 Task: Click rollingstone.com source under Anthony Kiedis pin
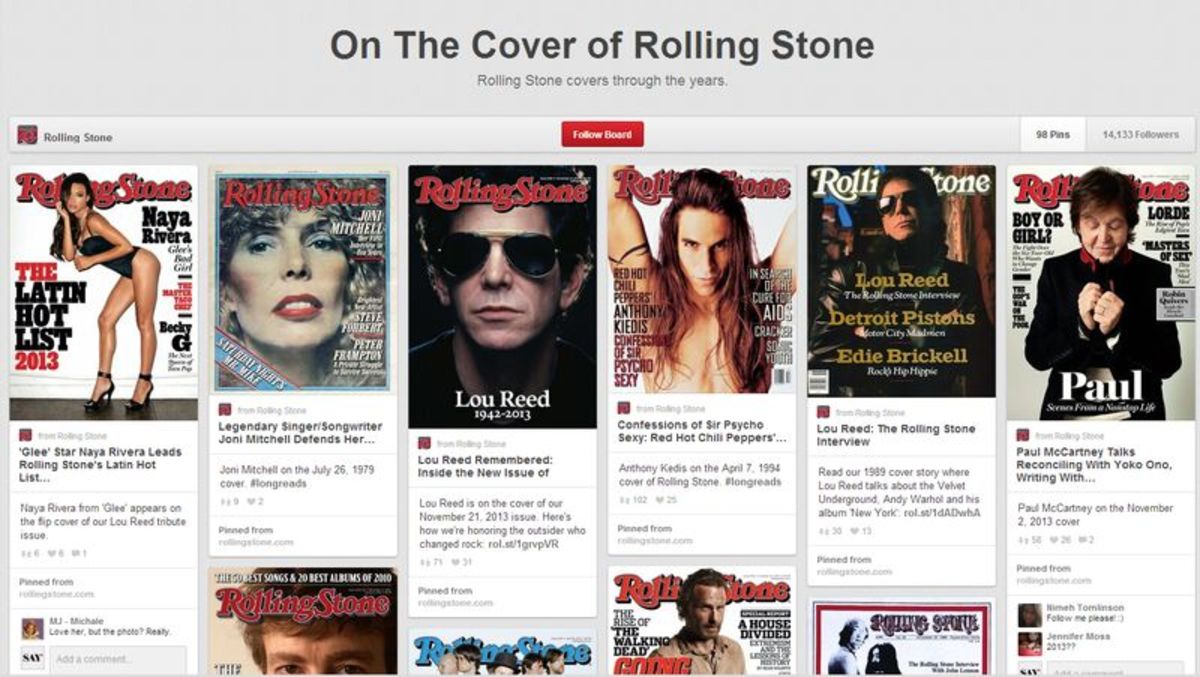655,540
